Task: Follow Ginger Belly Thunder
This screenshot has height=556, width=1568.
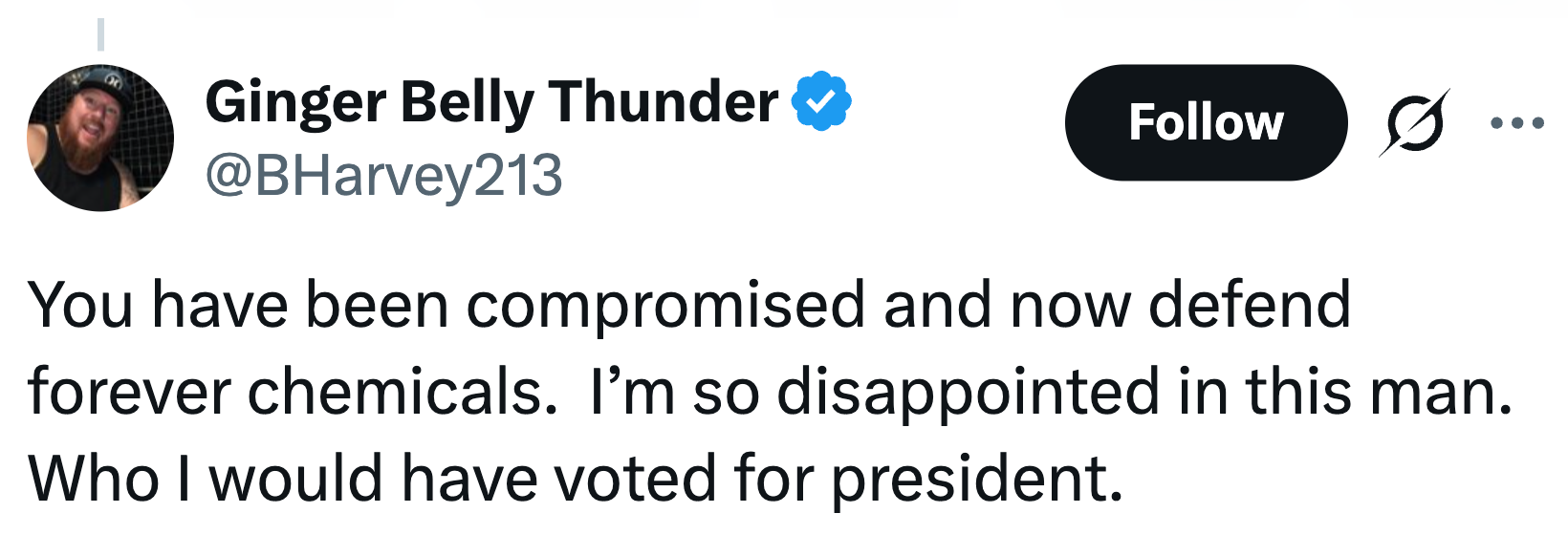Action: tap(1205, 122)
